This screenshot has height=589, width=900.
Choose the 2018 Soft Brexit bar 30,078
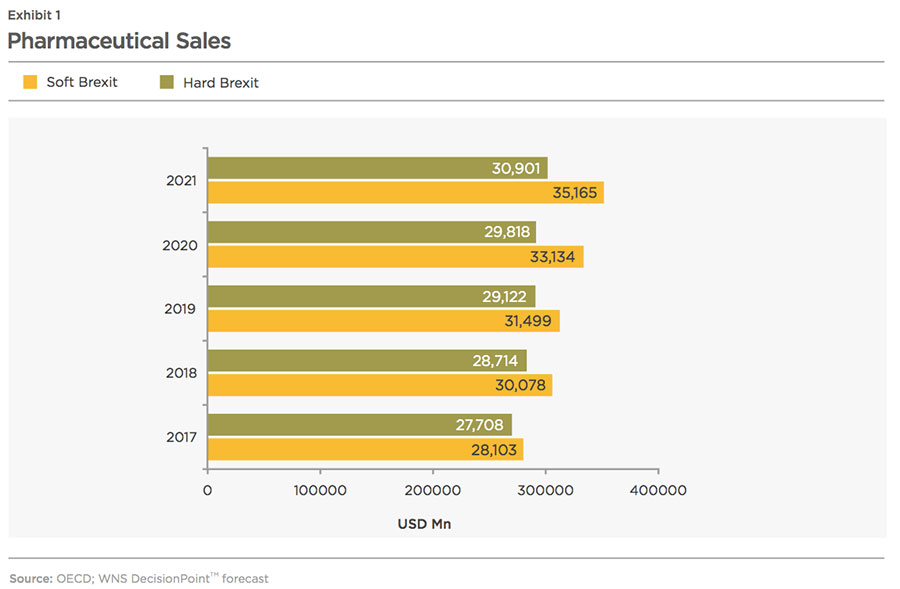click(379, 384)
